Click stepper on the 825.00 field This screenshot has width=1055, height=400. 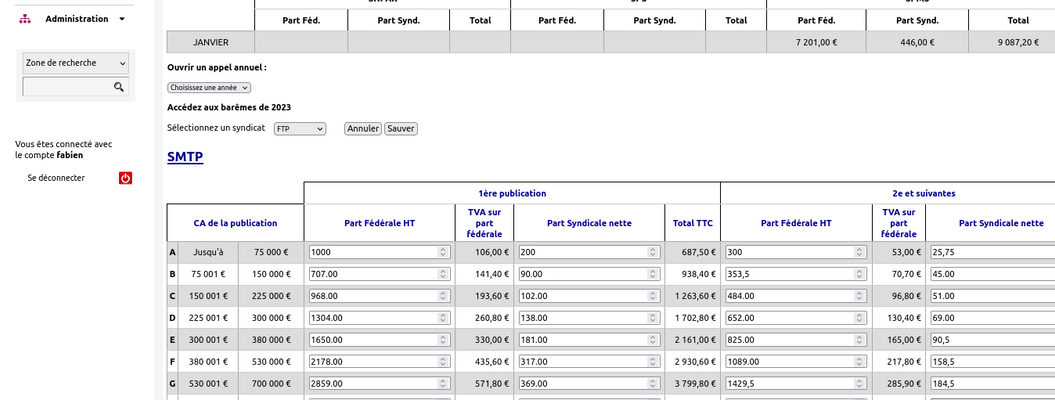click(860, 340)
